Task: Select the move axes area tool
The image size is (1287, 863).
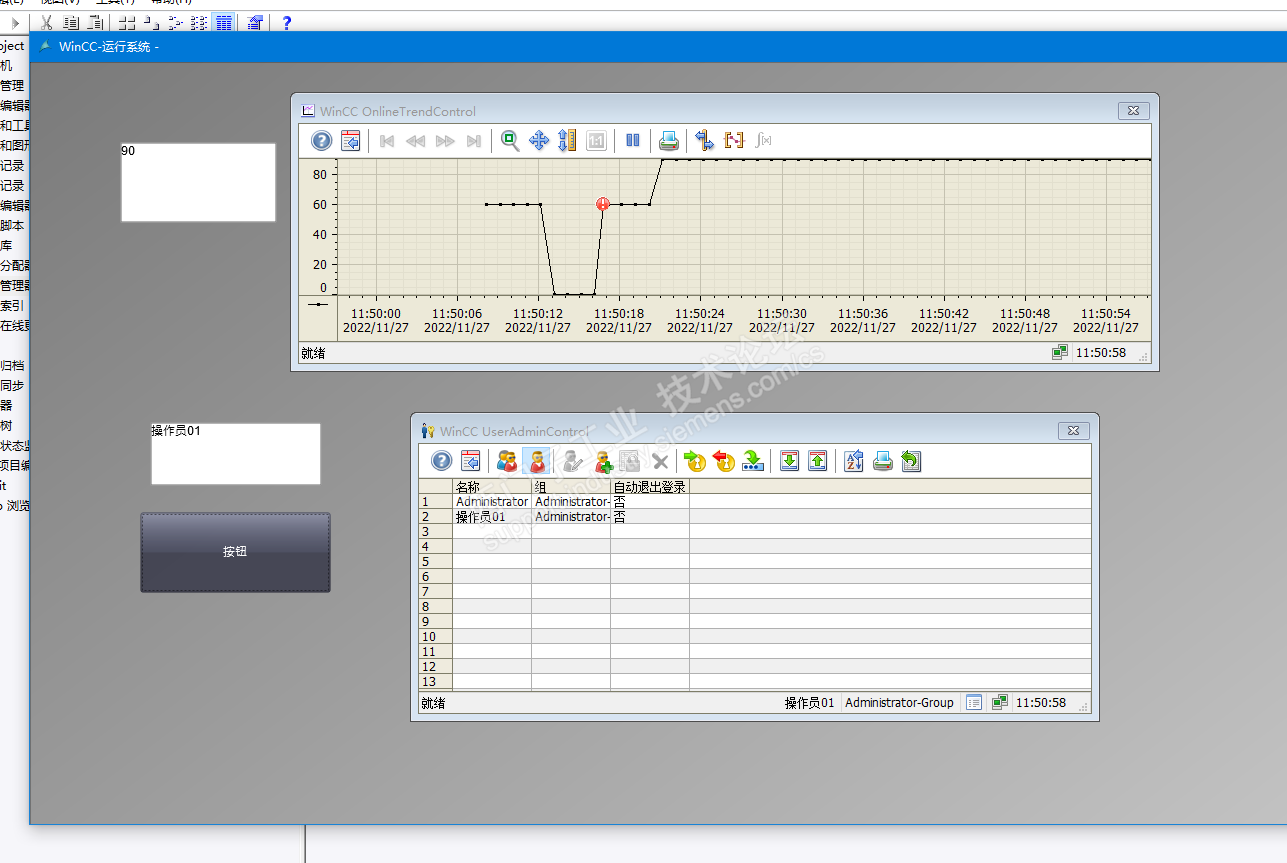Action: click(539, 141)
